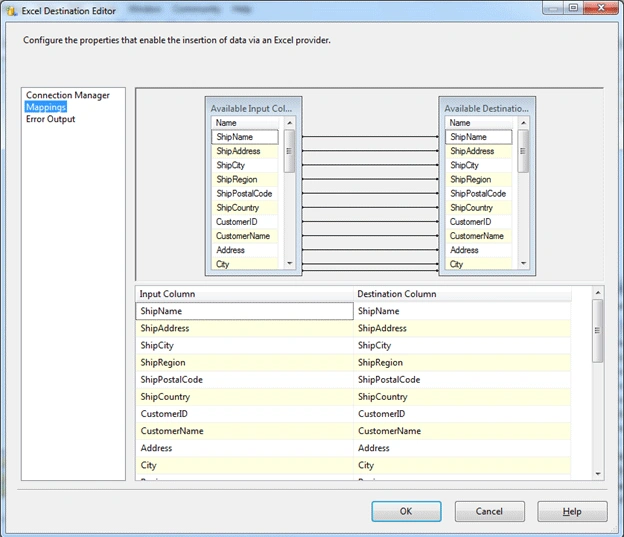This screenshot has width=624, height=537.
Task: Click Address cell in Input Column grid
Action: click(x=244, y=448)
